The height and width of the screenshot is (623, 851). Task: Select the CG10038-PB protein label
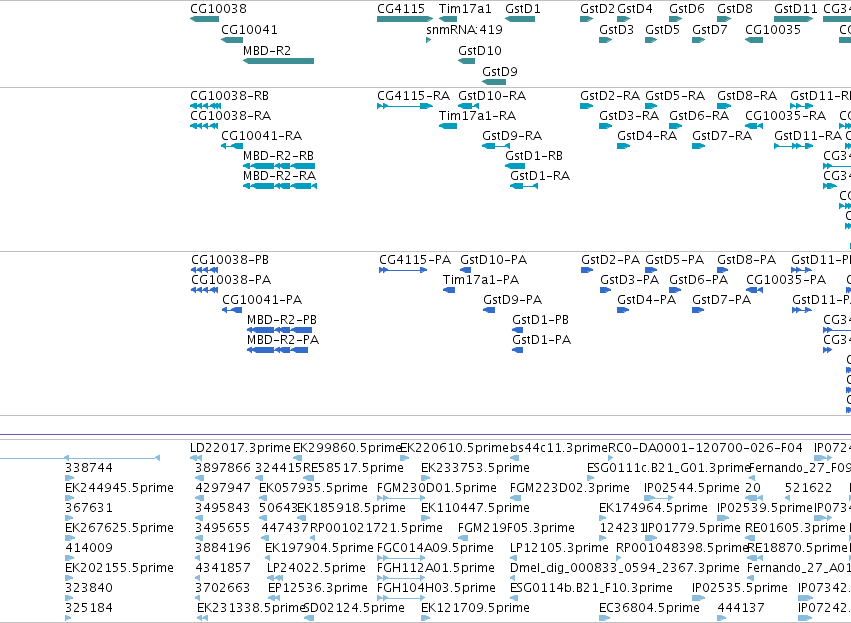(x=230, y=260)
